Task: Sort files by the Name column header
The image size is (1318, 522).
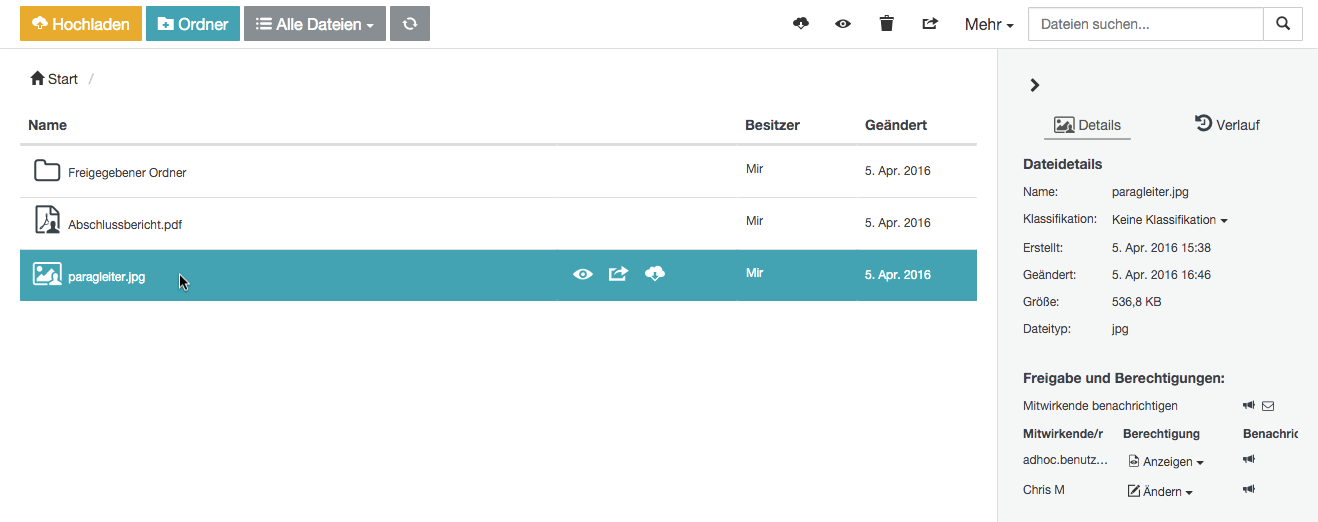Action: (x=48, y=125)
